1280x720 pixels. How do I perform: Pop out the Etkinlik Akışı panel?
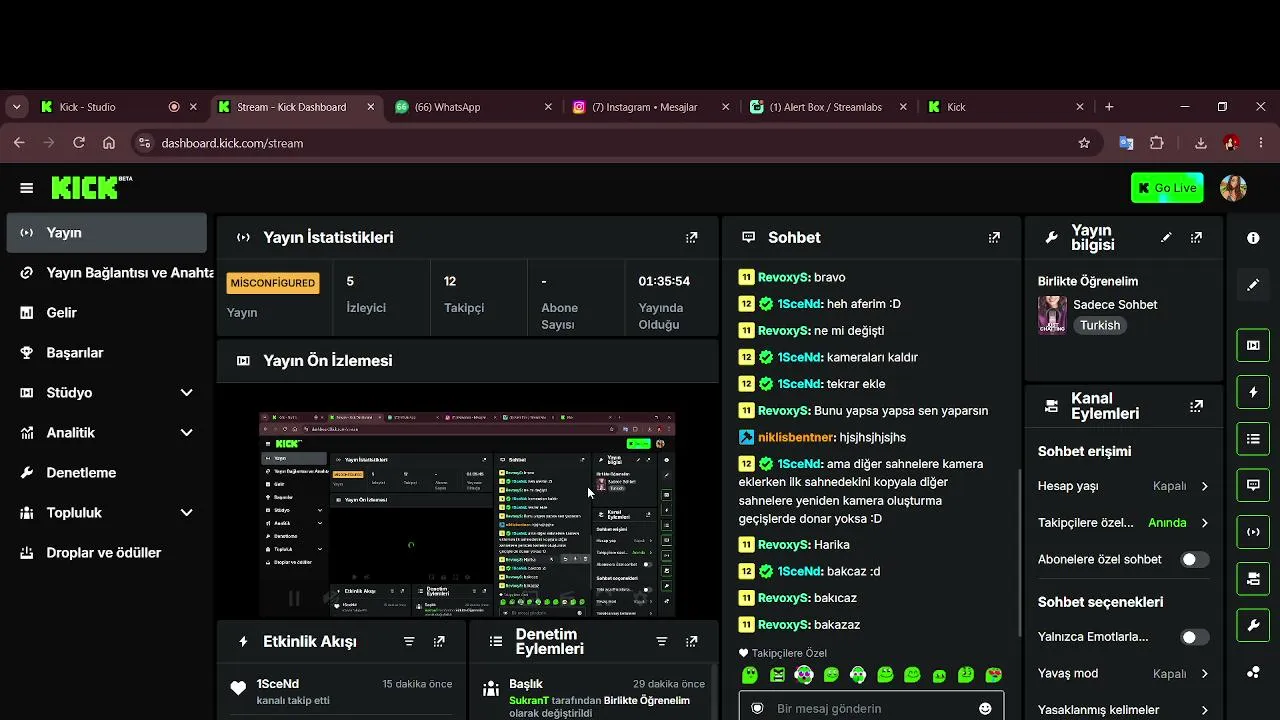(x=439, y=642)
